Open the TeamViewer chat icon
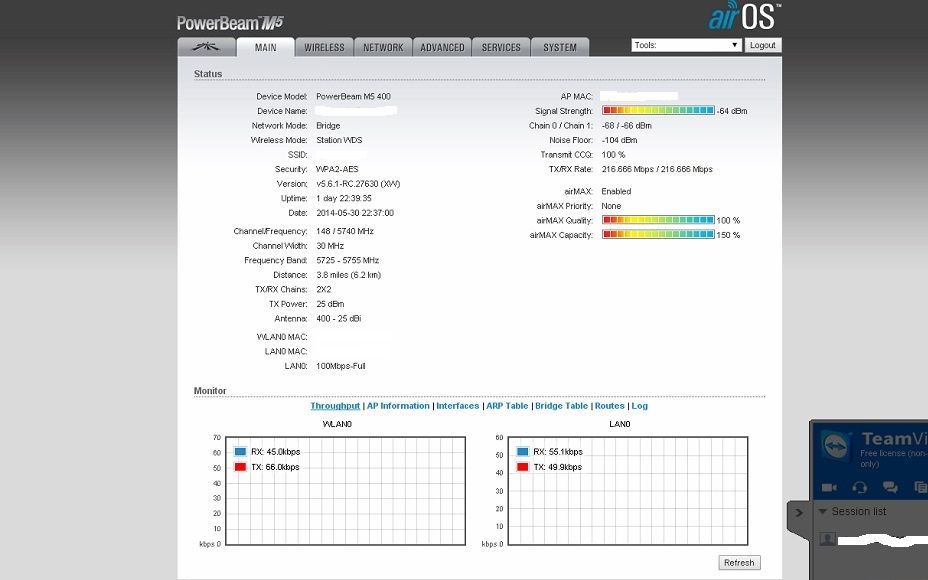928x580 pixels. (890, 487)
